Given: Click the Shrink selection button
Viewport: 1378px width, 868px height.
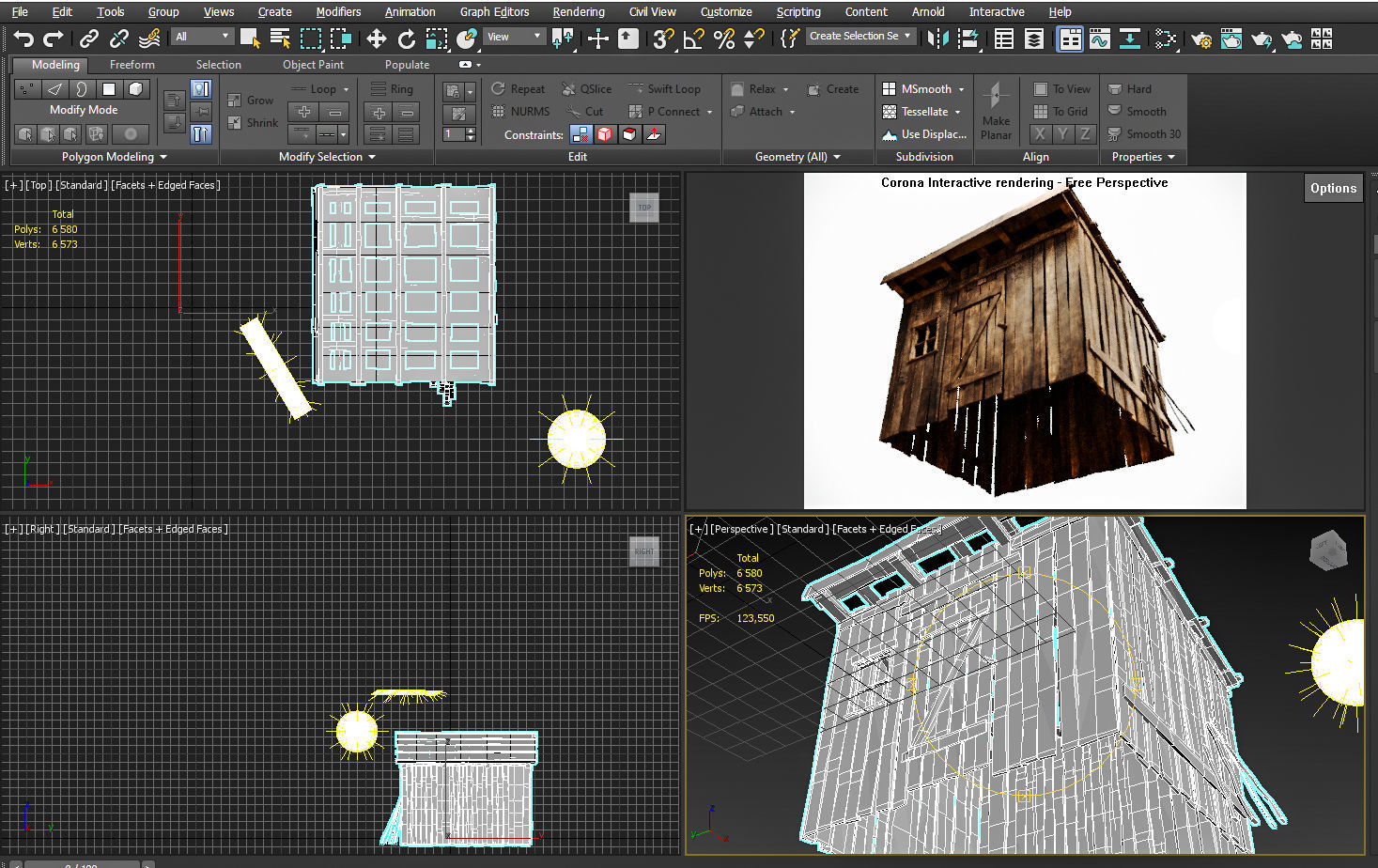Looking at the screenshot, I should pos(253,122).
